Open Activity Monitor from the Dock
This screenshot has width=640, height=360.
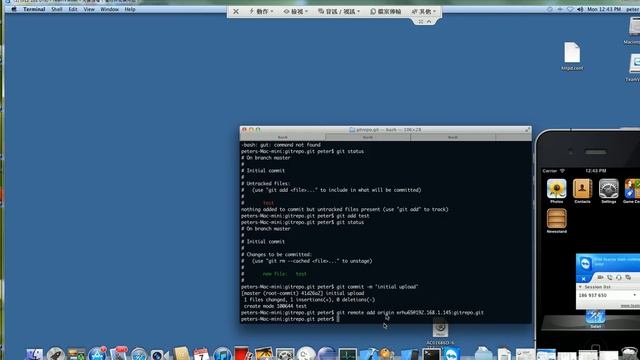click(x=348, y=354)
